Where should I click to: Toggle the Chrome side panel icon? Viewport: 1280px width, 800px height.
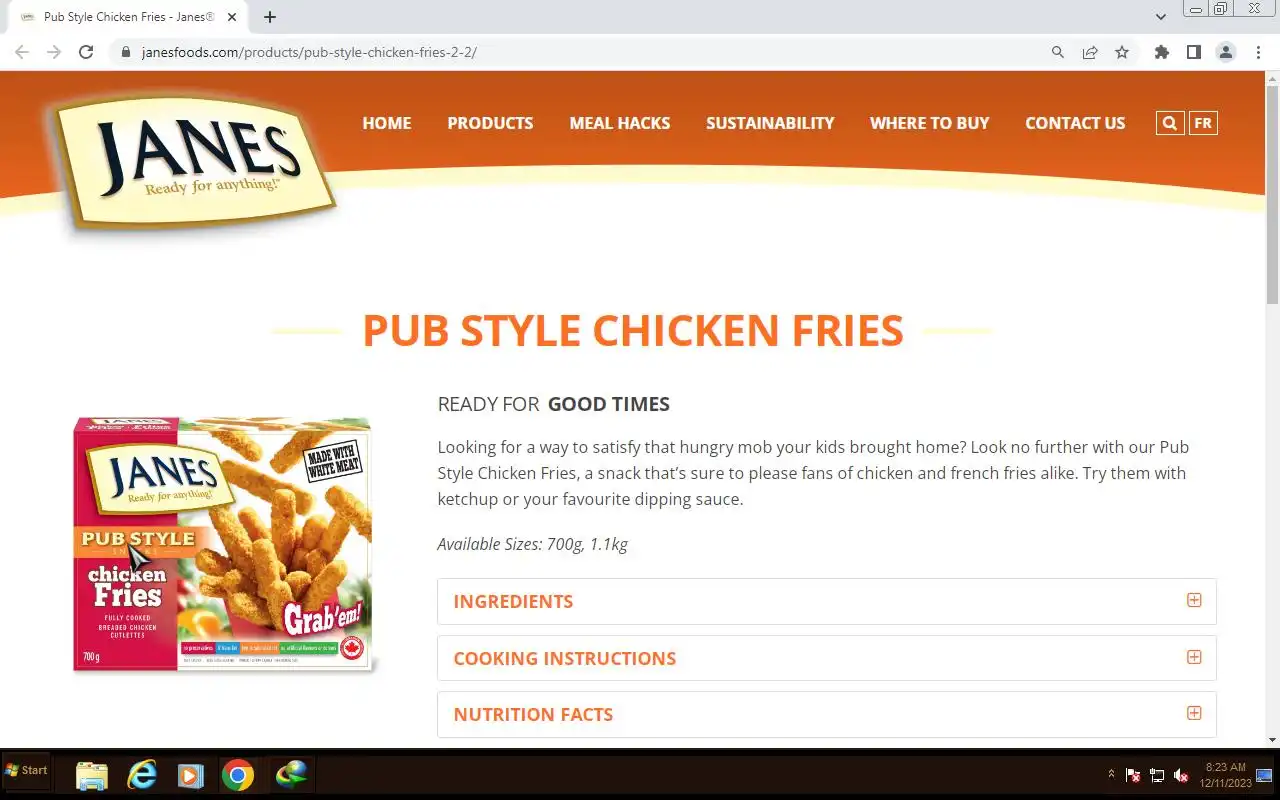coord(1193,52)
